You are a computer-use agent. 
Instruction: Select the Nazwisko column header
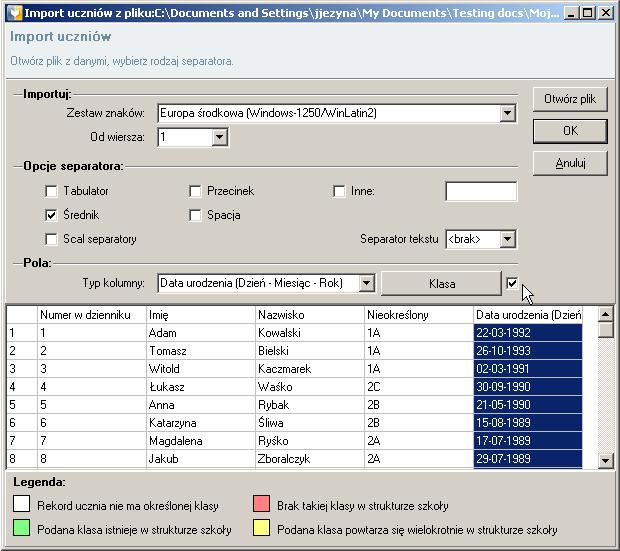(310, 315)
